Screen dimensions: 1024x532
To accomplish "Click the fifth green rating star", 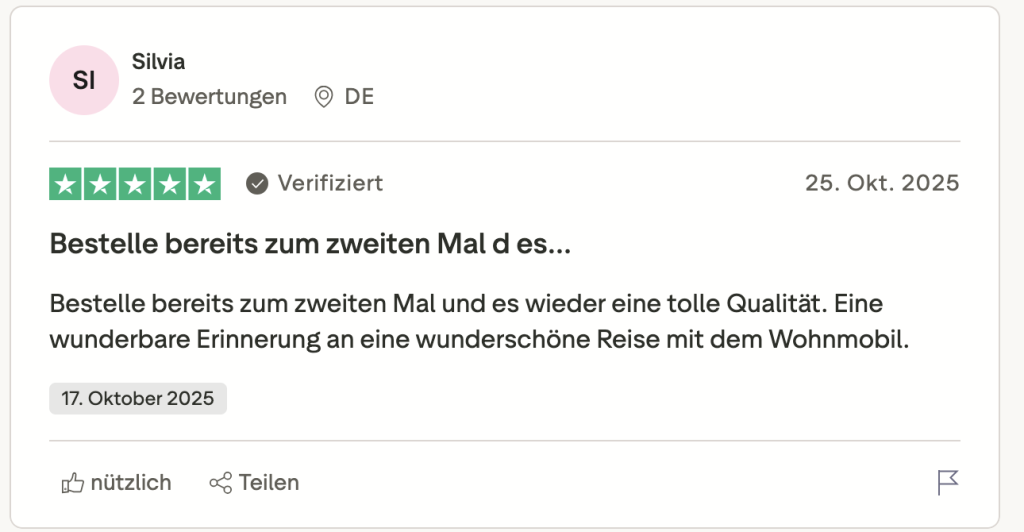I will click(x=205, y=184).
